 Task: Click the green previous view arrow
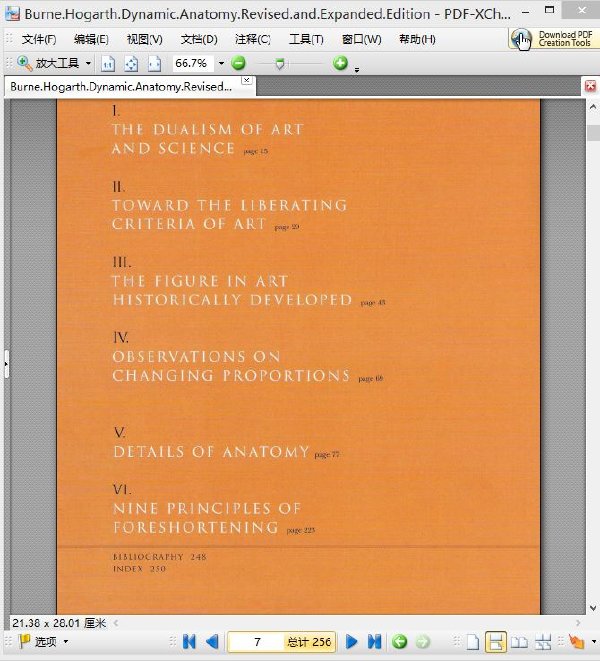(399, 642)
